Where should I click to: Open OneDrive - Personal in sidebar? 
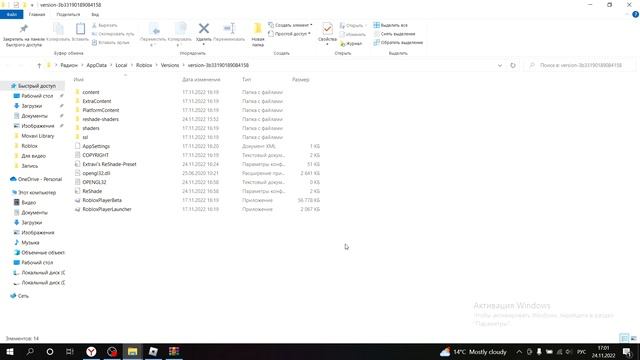(x=40, y=179)
